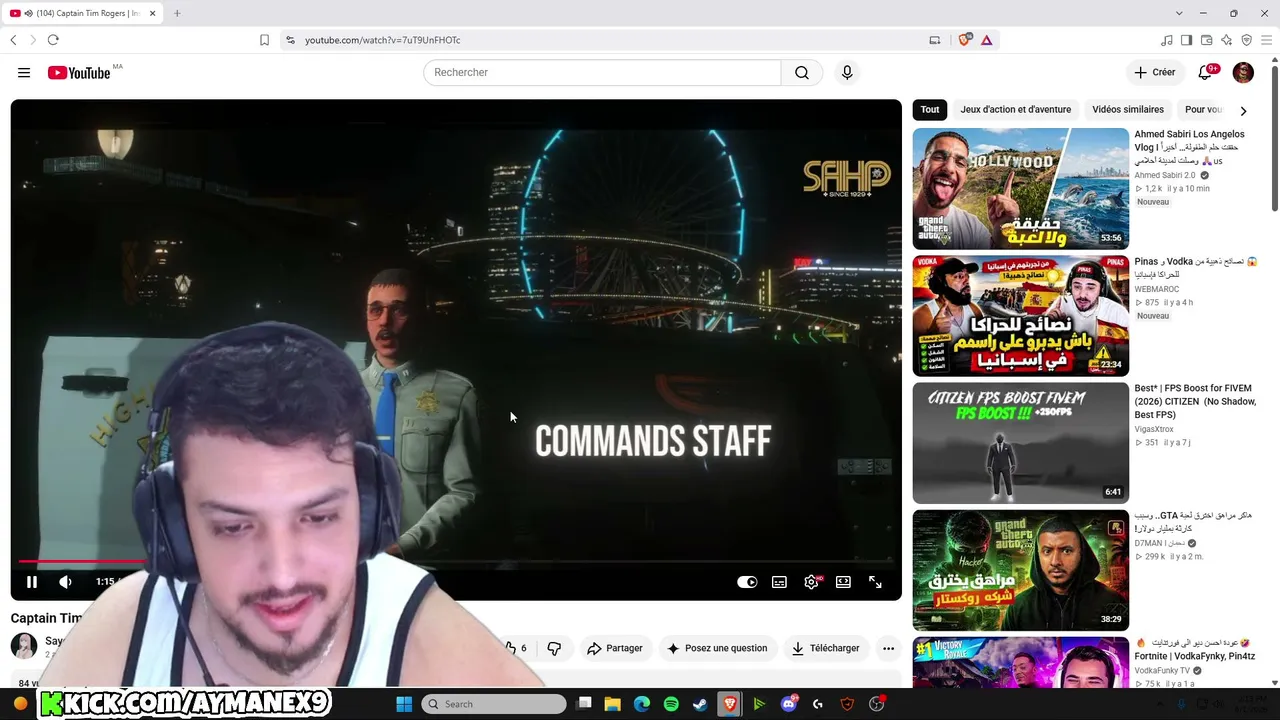Go to the YouTube home logo
Screen dimensions: 1280x720
click(79, 73)
